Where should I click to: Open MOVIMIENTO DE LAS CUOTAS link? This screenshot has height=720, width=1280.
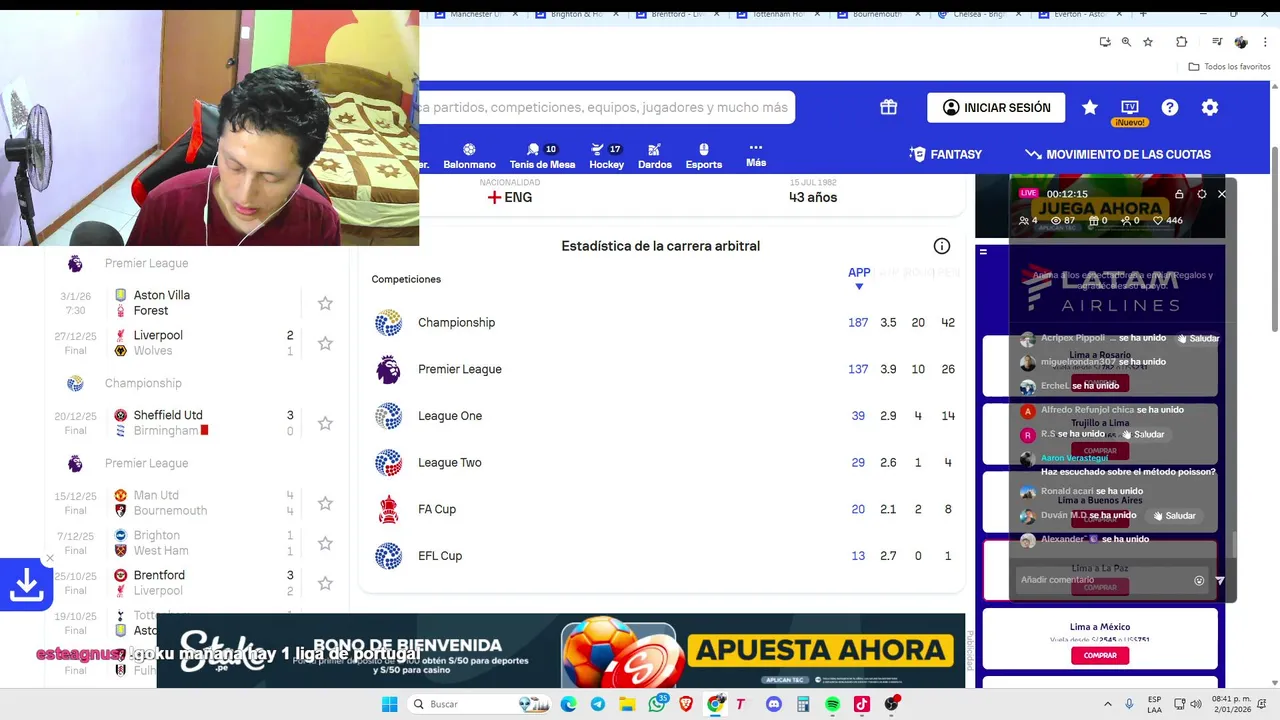[x=1118, y=154]
